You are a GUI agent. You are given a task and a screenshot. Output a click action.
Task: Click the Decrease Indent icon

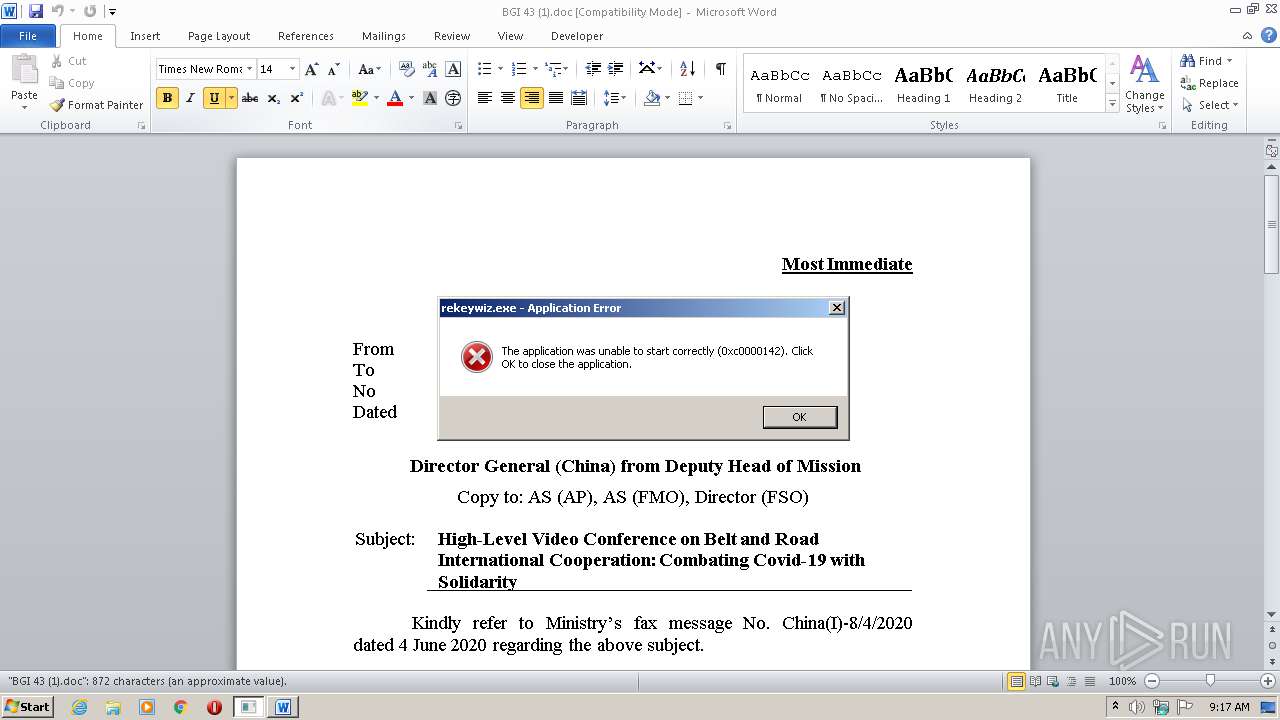coord(593,69)
